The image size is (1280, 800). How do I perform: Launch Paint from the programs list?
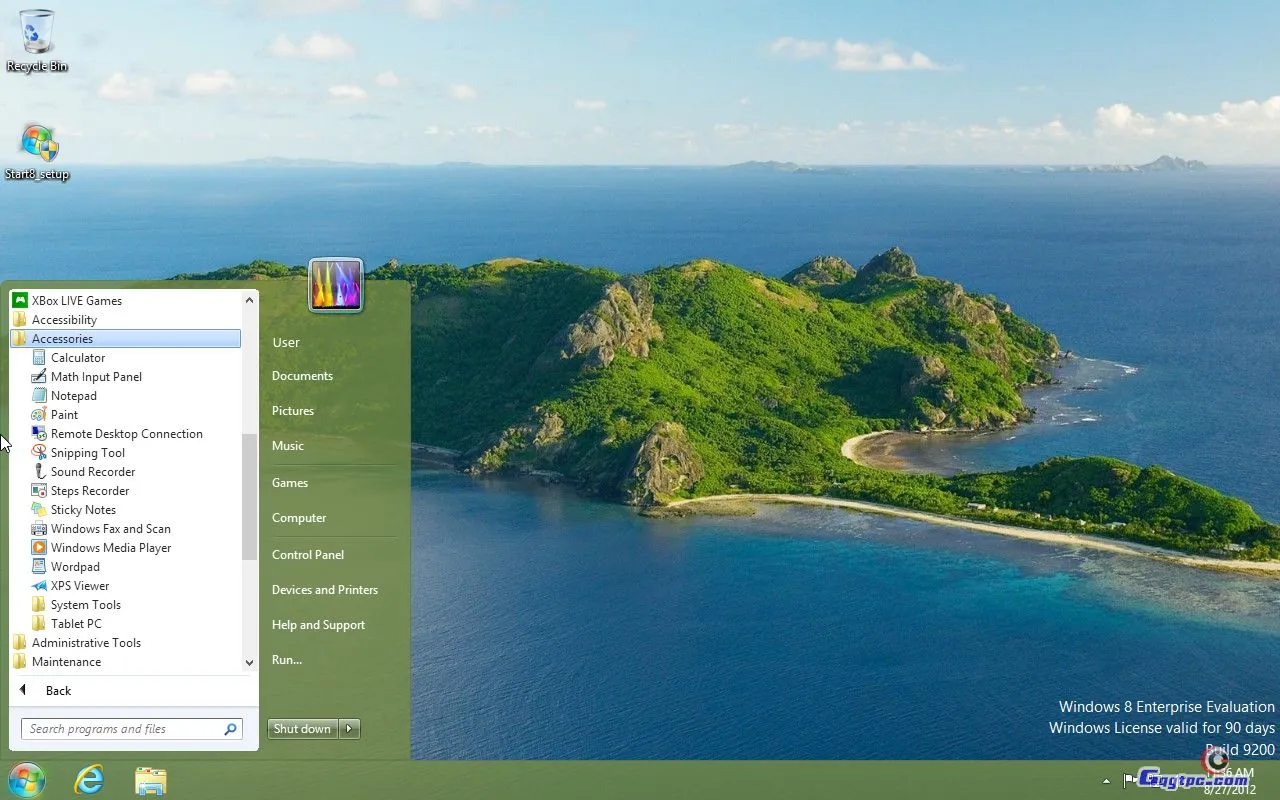64,415
